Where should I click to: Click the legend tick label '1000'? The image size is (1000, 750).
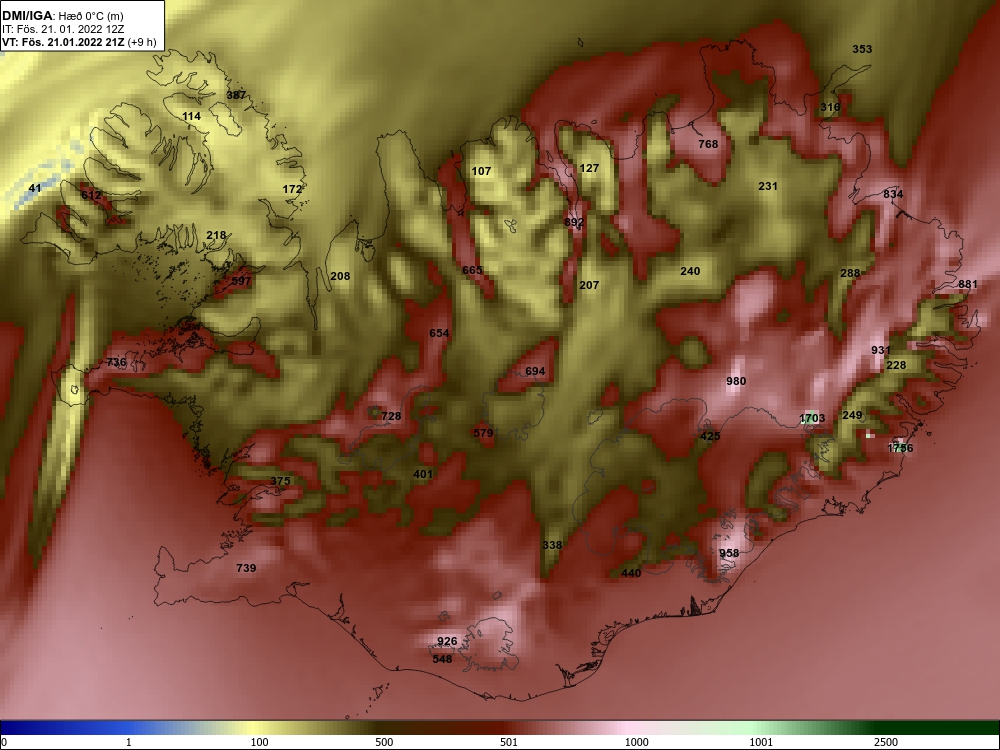(x=636, y=742)
